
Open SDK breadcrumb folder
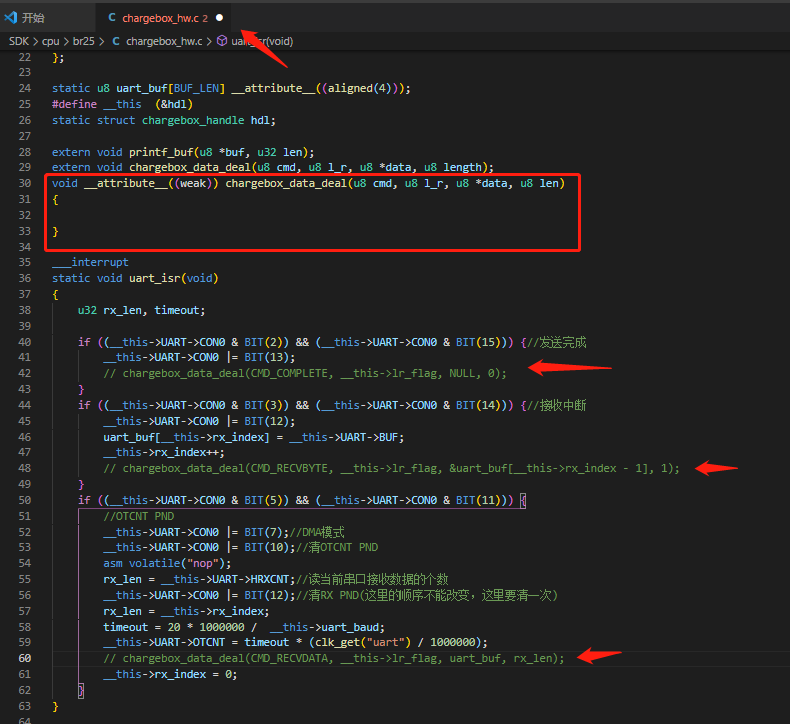19,41
